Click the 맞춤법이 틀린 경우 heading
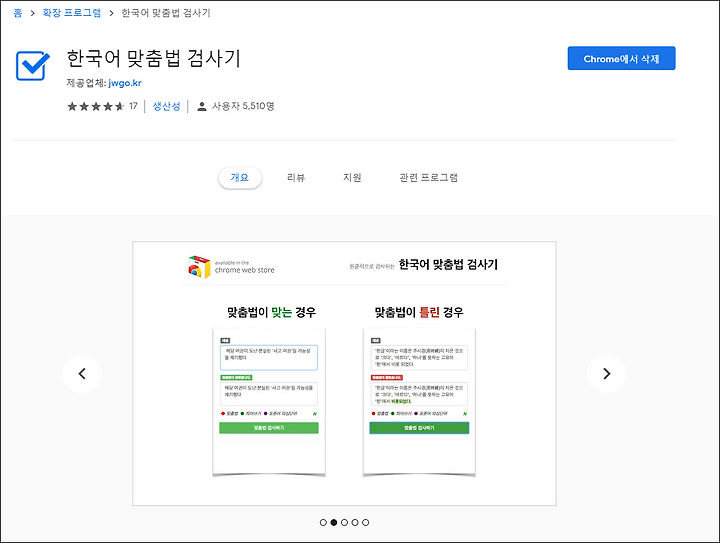This screenshot has width=720, height=543. [419, 313]
